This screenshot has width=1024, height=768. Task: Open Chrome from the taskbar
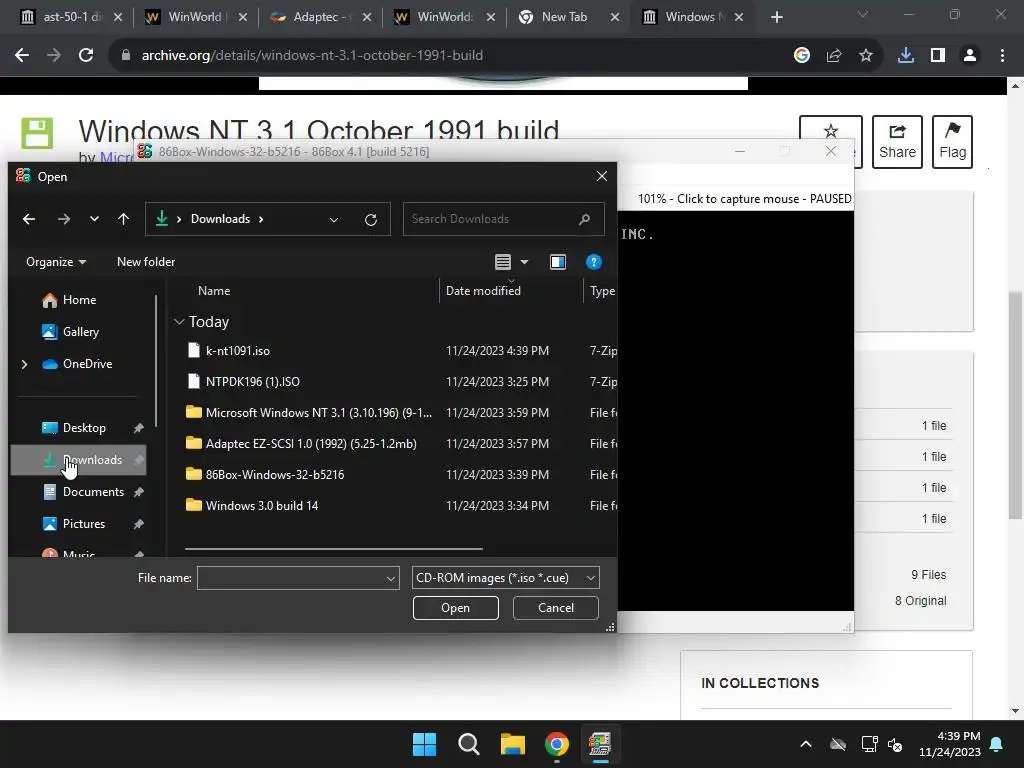coord(556,744)
